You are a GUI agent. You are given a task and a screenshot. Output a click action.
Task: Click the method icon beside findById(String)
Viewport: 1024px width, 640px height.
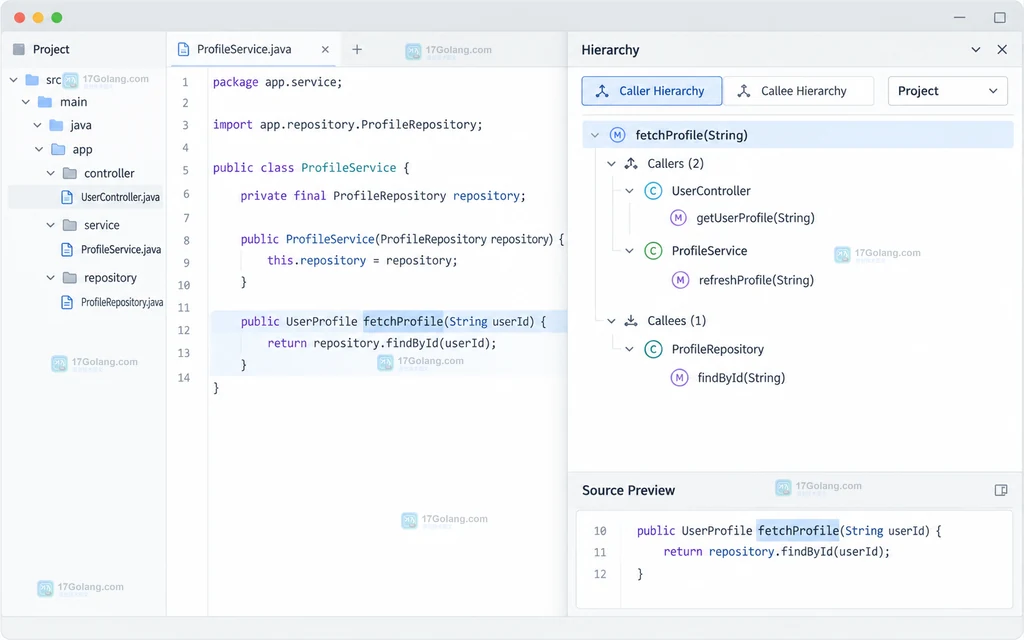point(679,377)
